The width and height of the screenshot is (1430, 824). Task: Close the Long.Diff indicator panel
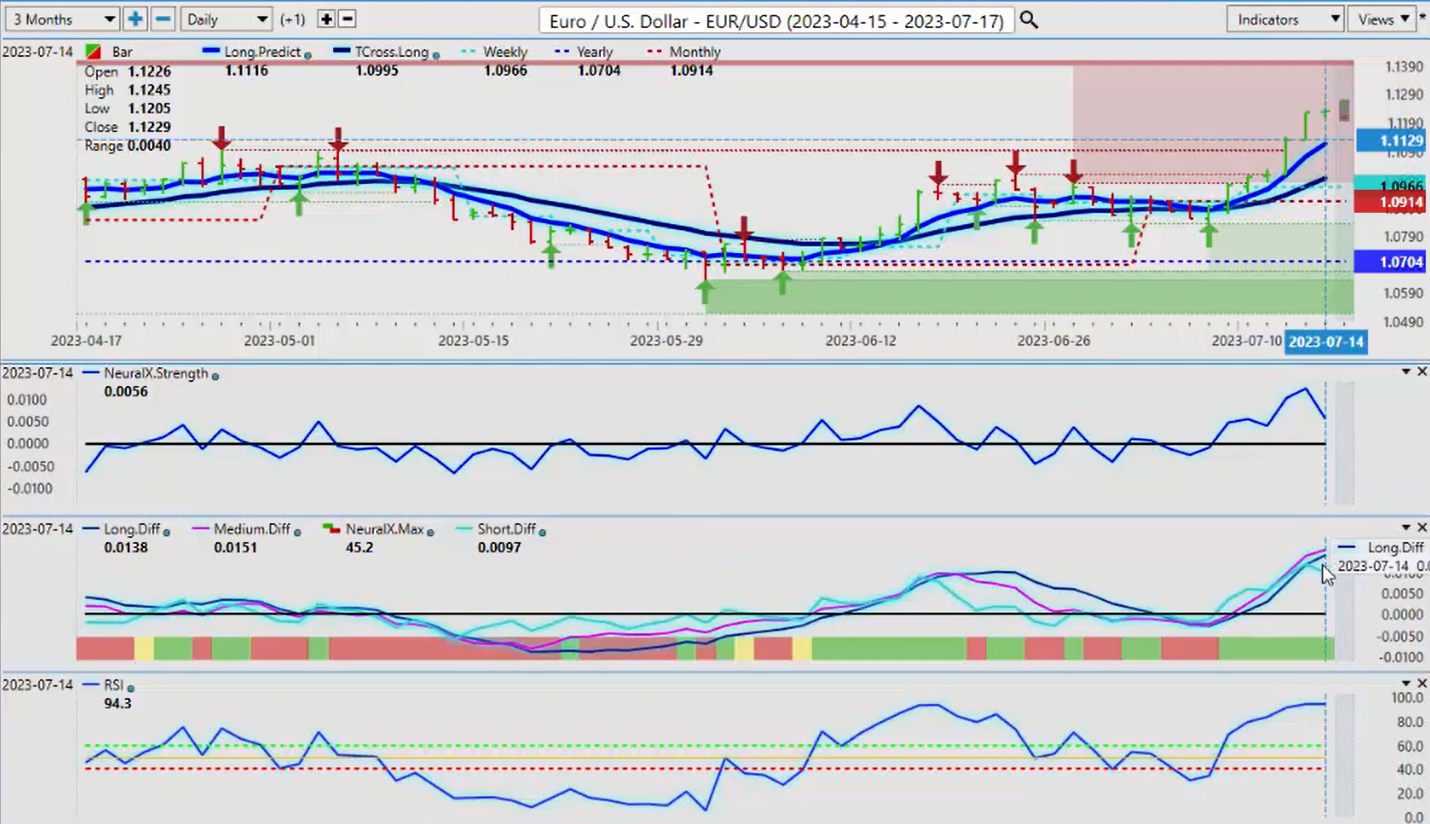click(x=1422, y=527)
